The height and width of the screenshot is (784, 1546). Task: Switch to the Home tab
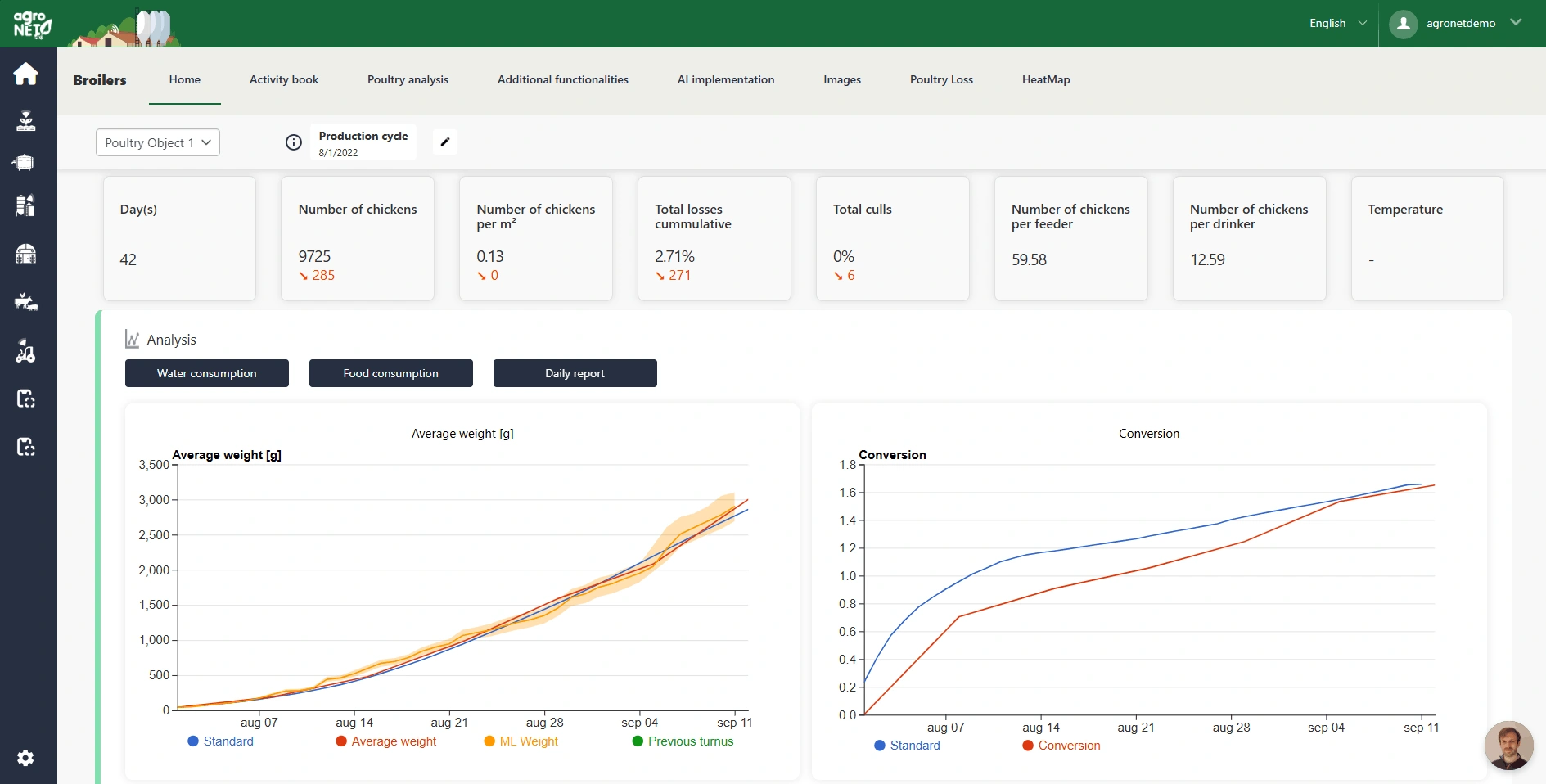pyautogui.click(x=185, y=79)
